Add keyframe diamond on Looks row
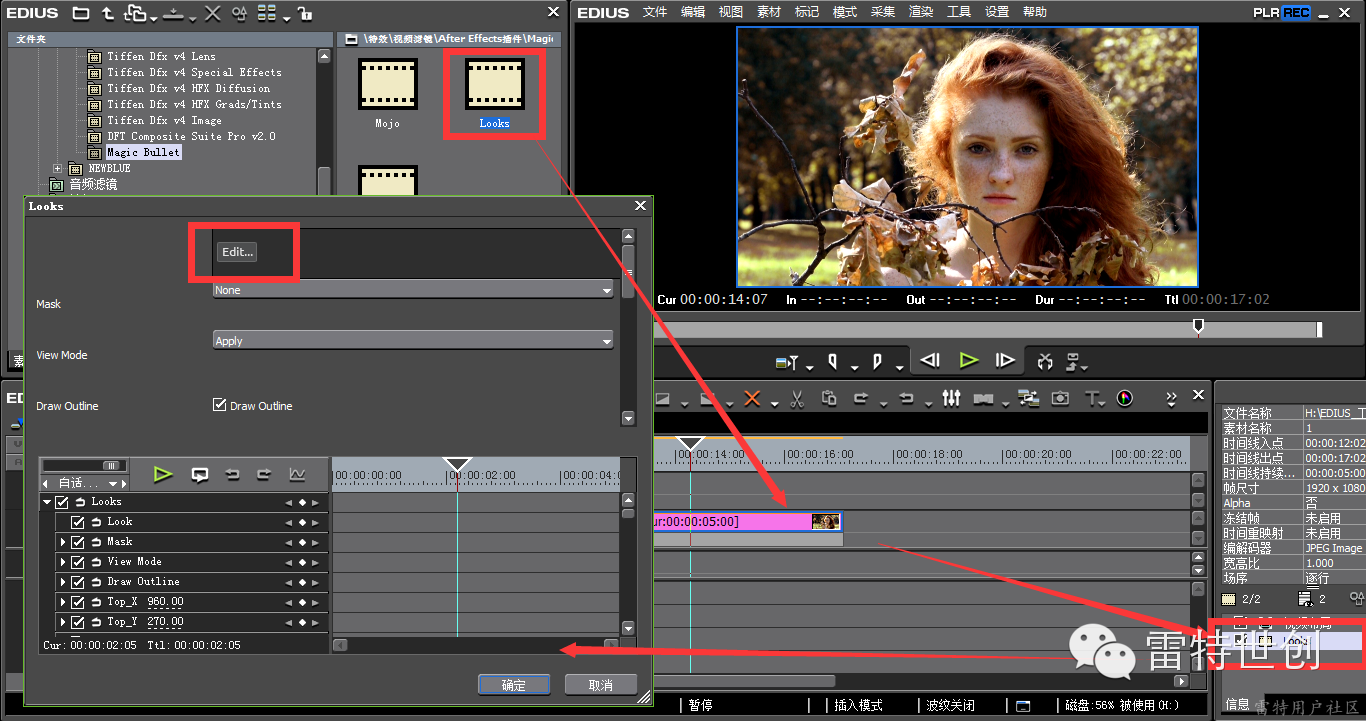This screenshot has height=721, width=1366. (302, 502)
